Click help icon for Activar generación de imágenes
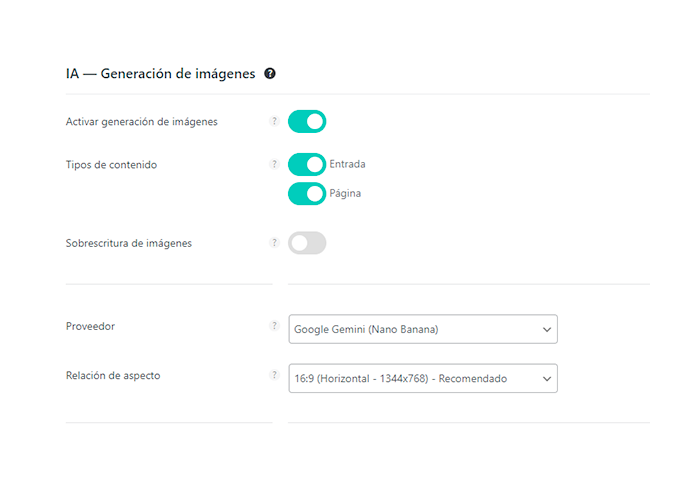The height and width of the screenshot is (500, 700). click(x=275, y=121)
